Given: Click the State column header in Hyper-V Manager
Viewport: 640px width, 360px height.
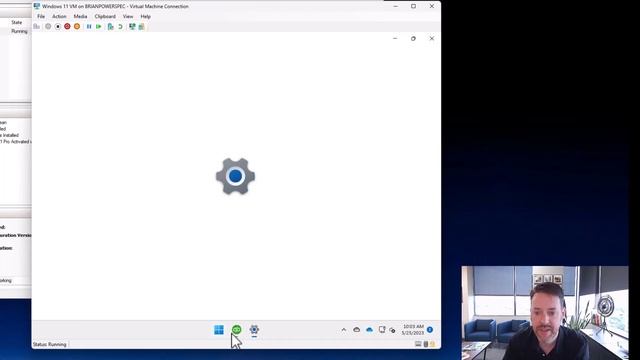Looking at the screenshot, I should coord(17,22).
